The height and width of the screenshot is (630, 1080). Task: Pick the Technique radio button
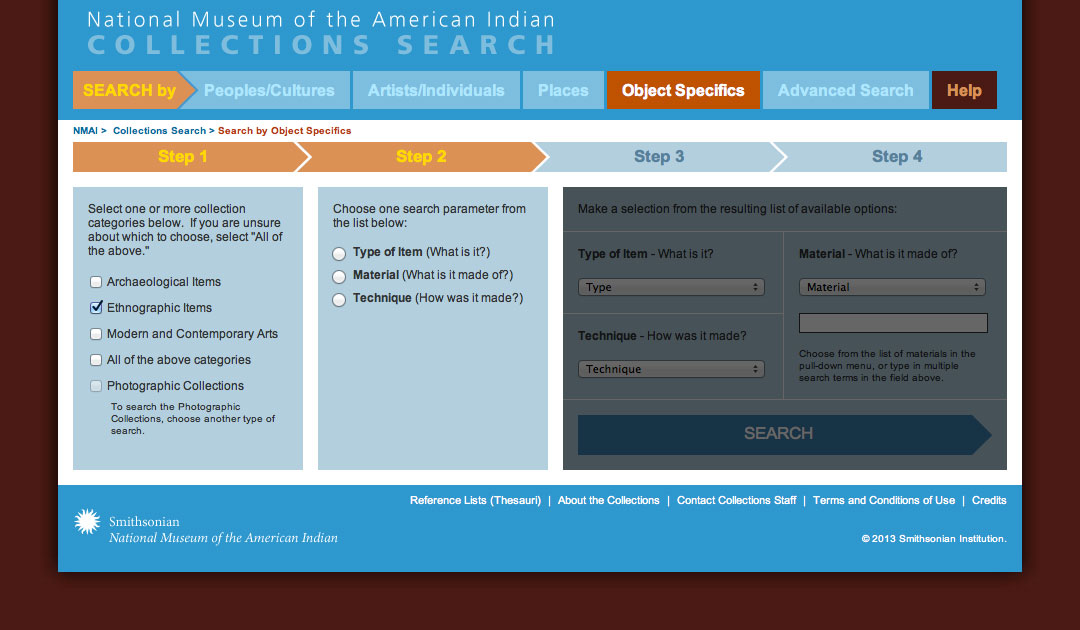pyautogui.click(x=339, y=300)
